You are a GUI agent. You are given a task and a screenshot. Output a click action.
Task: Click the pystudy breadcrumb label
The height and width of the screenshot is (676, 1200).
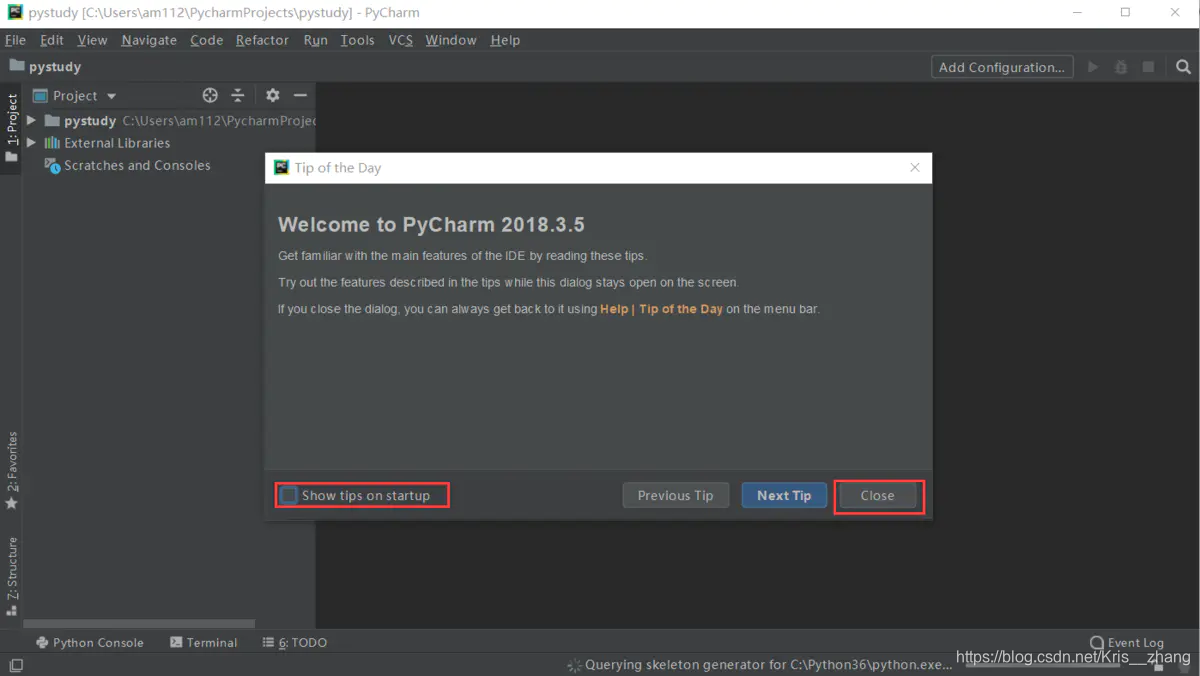tap(55, 67)
